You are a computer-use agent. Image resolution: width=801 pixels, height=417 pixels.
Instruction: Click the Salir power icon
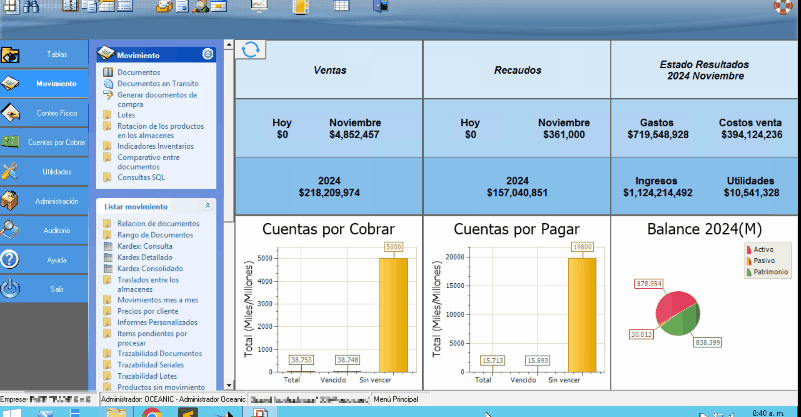pyautogui.click(x=11, y=289)
